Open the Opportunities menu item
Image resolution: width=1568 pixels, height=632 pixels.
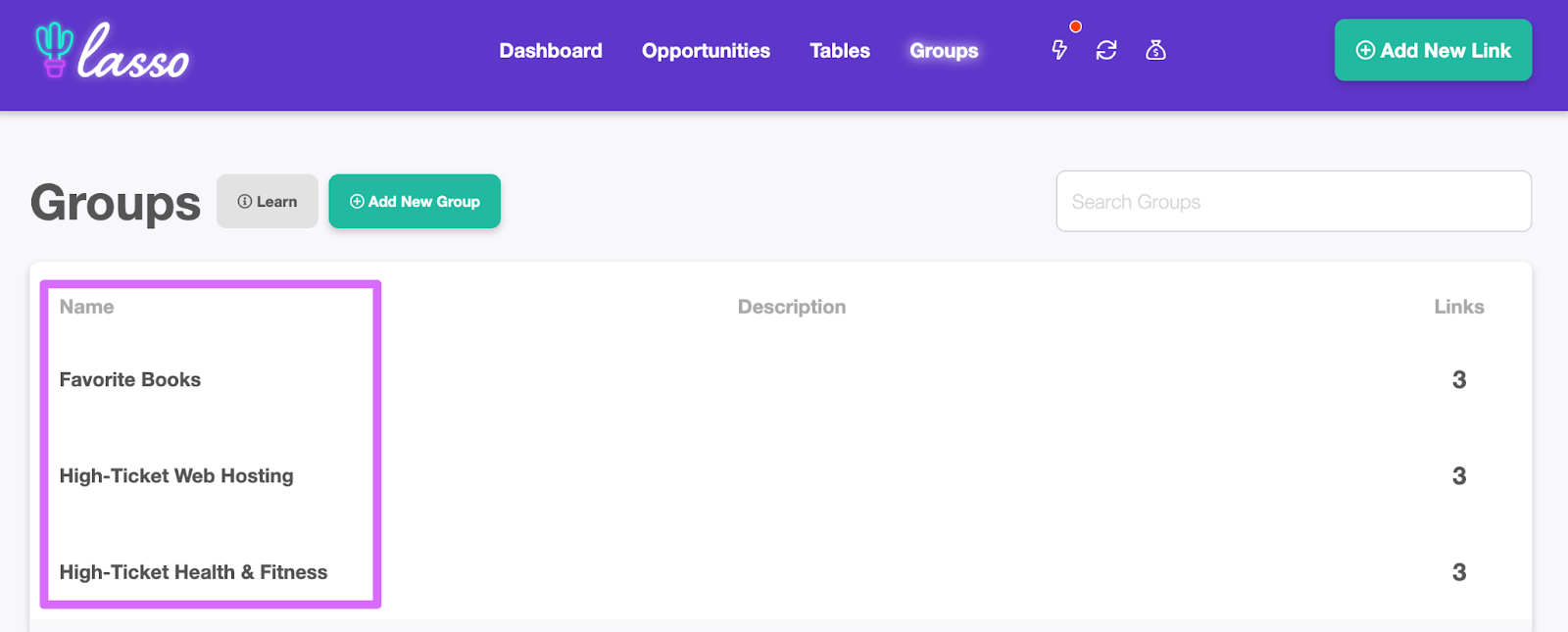pos(706,51)
